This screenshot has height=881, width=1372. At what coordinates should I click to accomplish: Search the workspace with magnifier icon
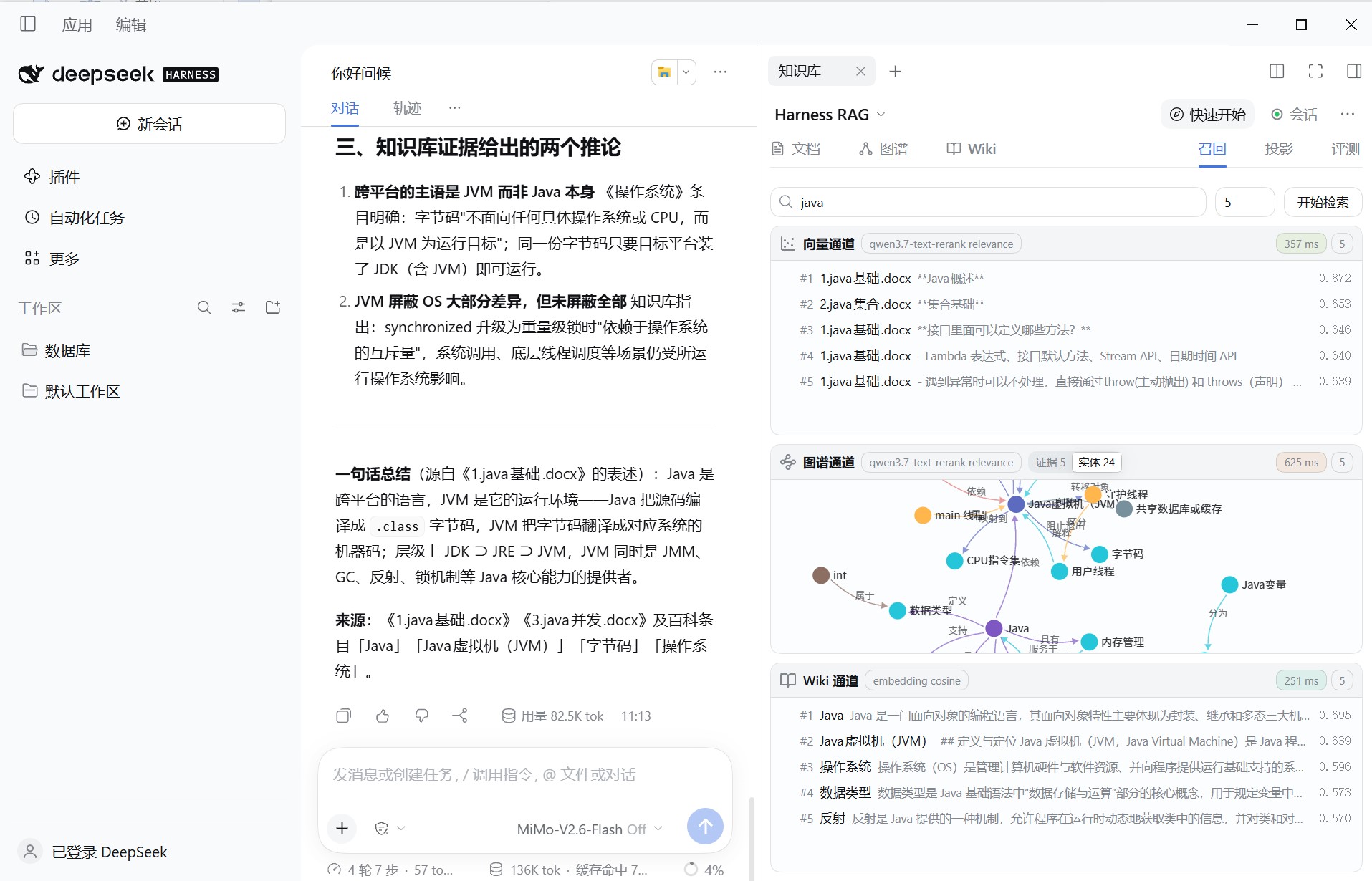point(204,308)
